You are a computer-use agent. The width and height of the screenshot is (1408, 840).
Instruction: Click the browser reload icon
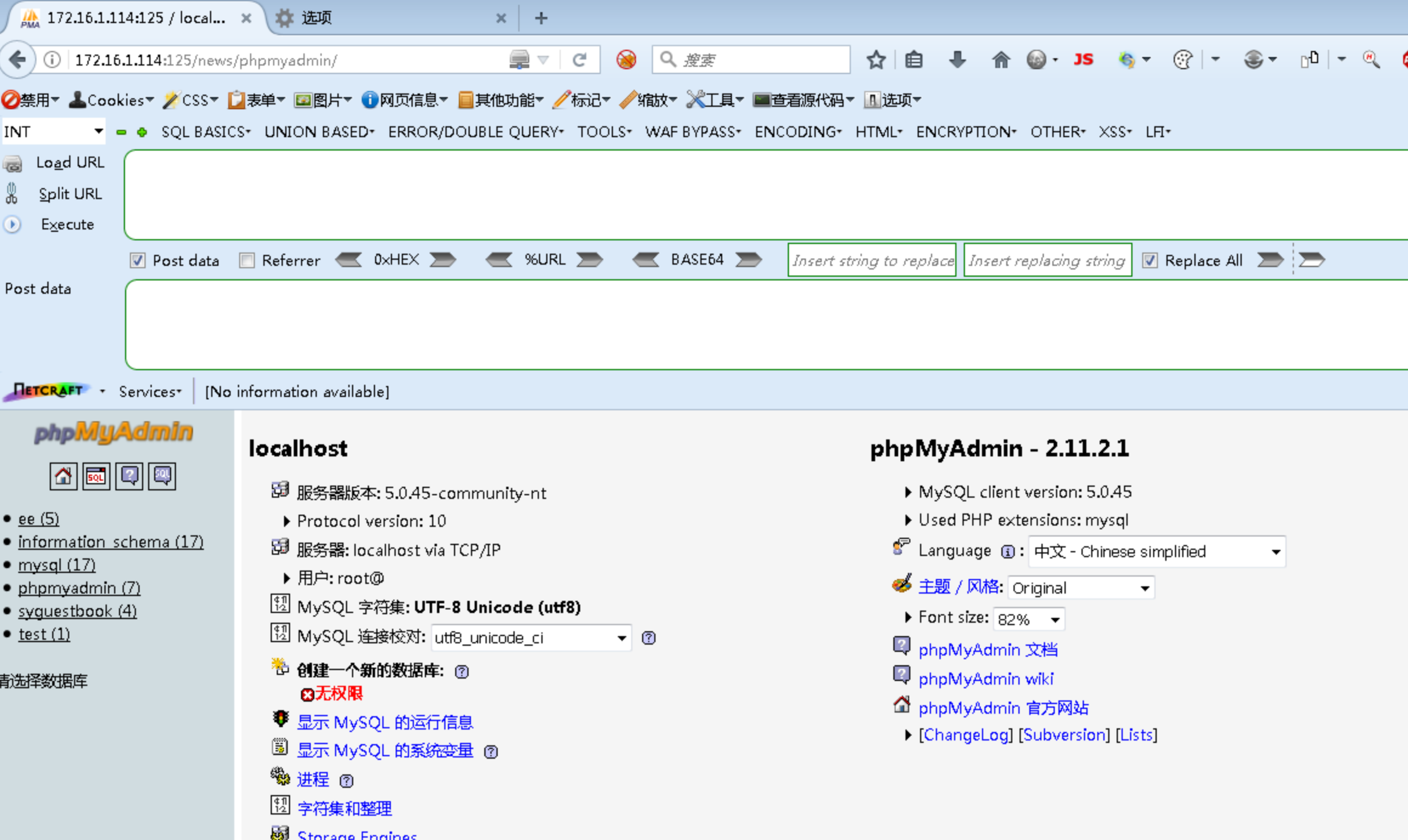pyautogui.click(x=580, y=59)
